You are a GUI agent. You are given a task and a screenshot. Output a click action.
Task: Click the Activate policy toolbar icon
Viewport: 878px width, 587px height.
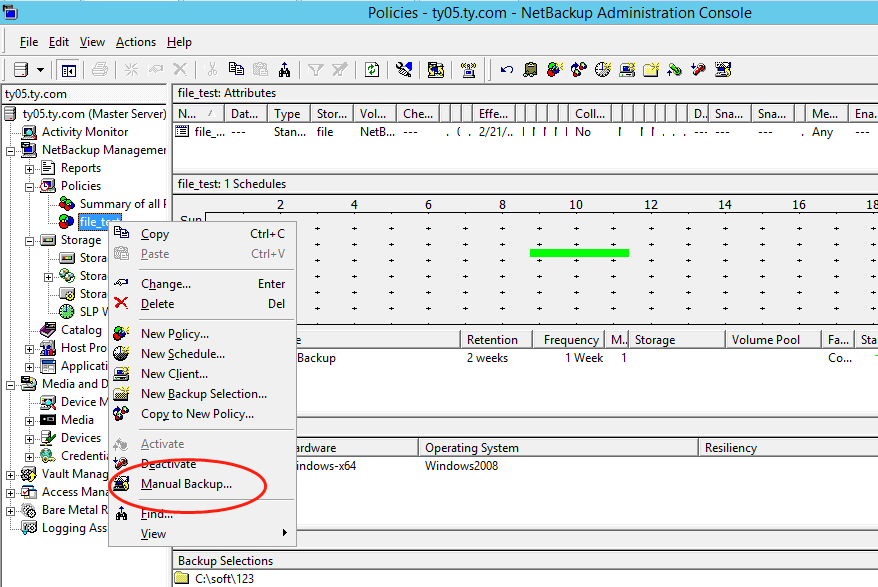click(675, 69)
